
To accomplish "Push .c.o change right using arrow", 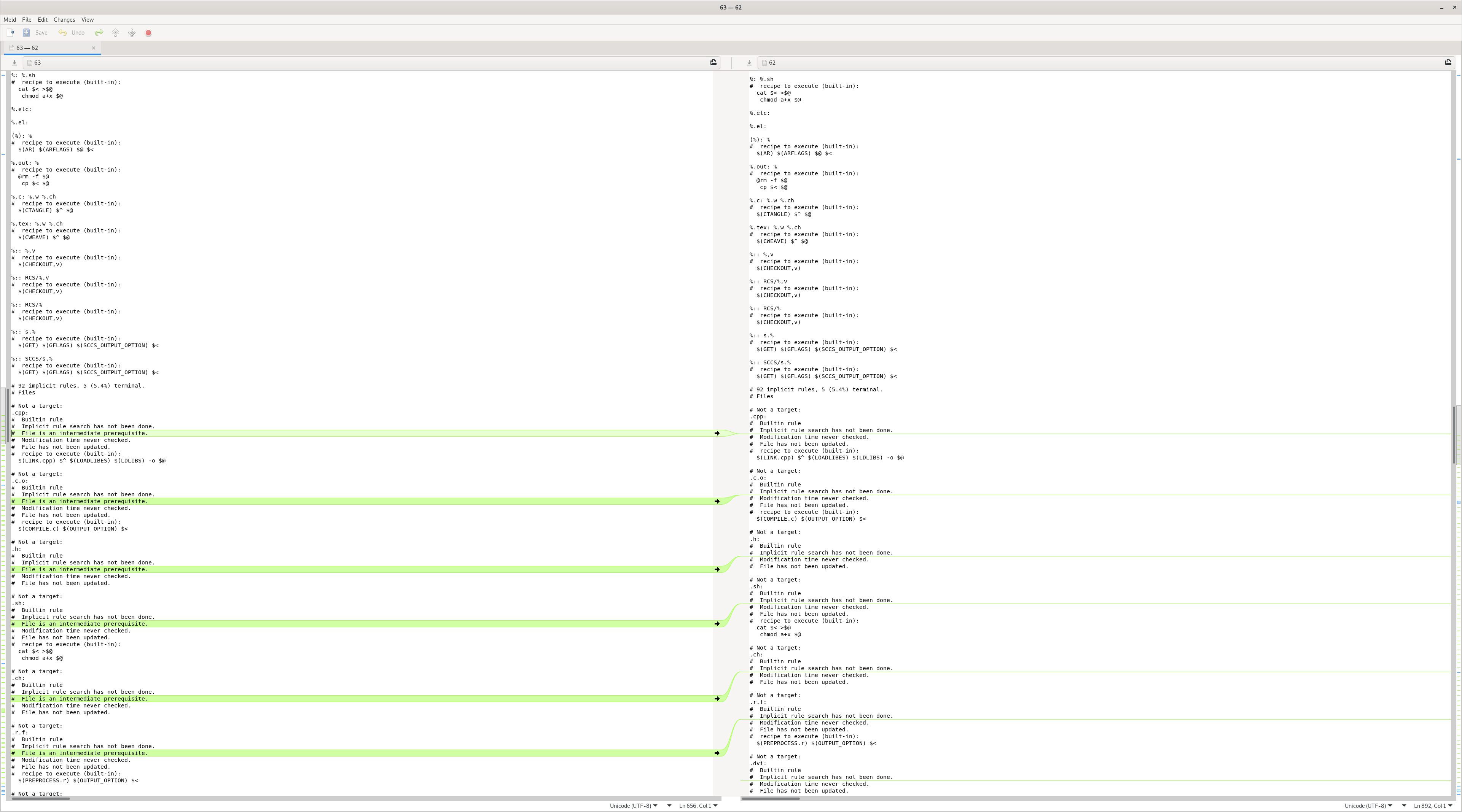I will (717, 502).
